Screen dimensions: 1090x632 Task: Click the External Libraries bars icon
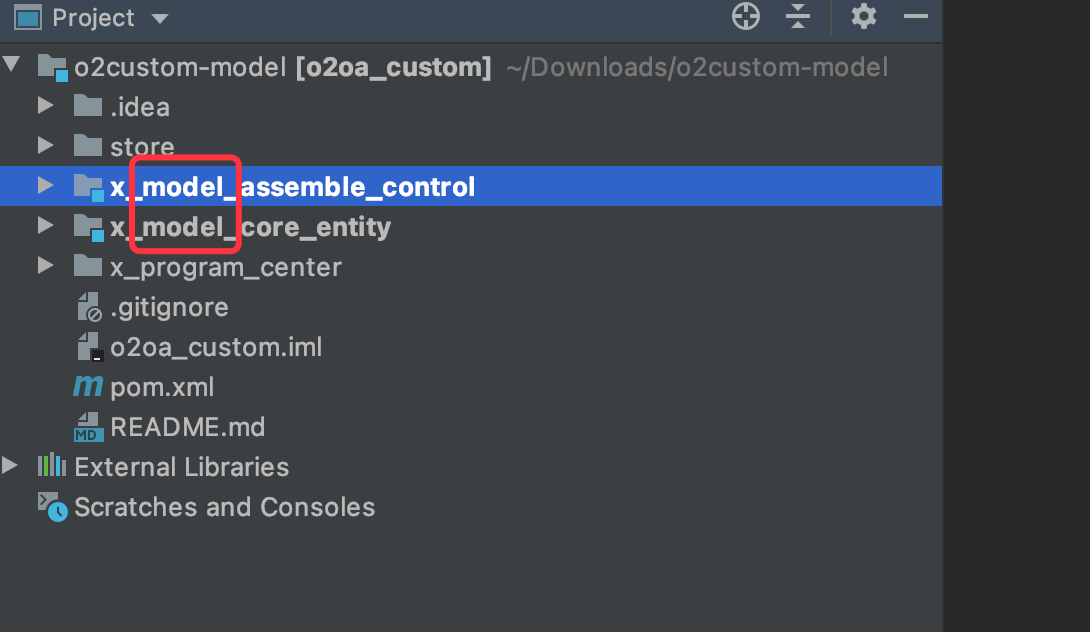[52, 466]
